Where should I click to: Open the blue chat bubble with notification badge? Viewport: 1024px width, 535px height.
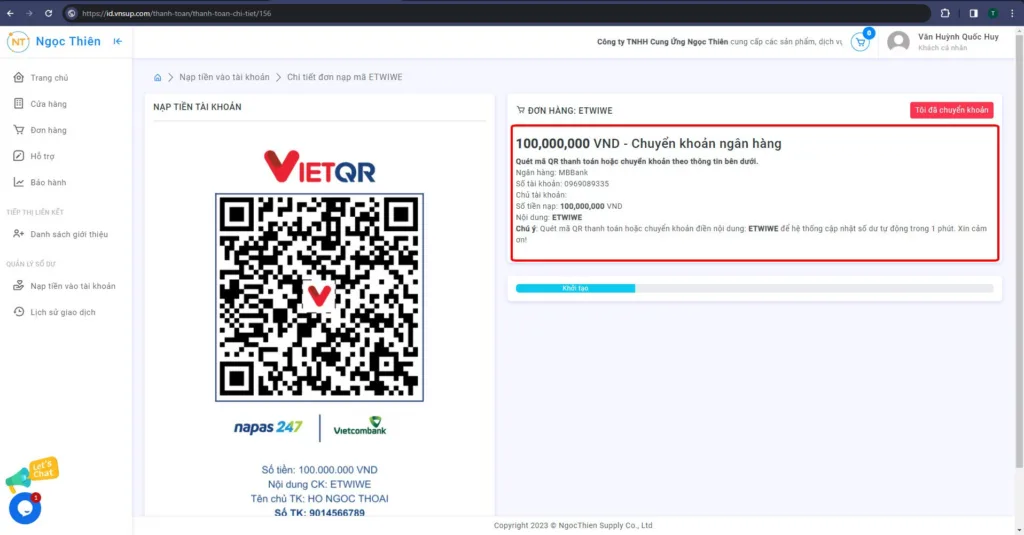tap(25, 508)
